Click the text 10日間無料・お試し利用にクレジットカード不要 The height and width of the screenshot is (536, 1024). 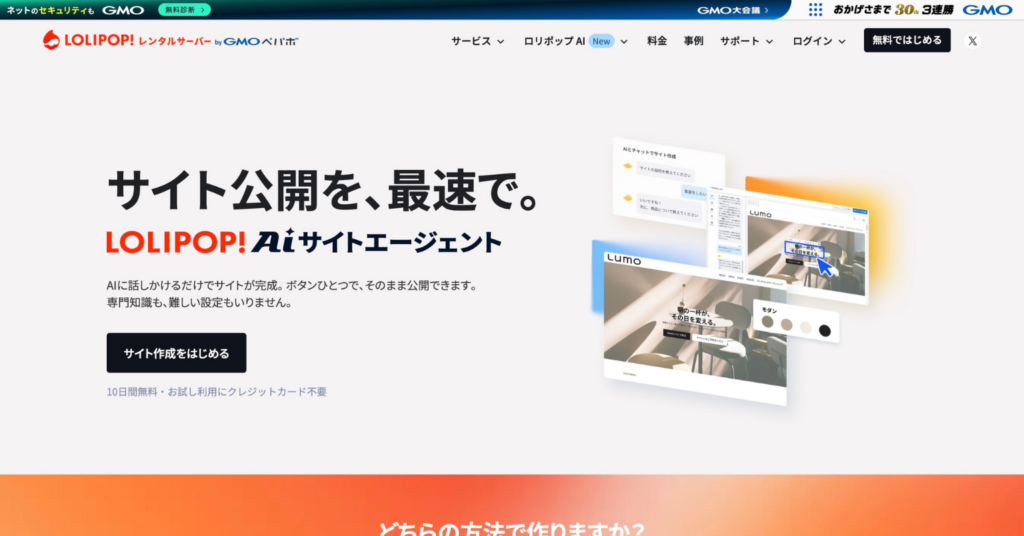pos(217,392)
